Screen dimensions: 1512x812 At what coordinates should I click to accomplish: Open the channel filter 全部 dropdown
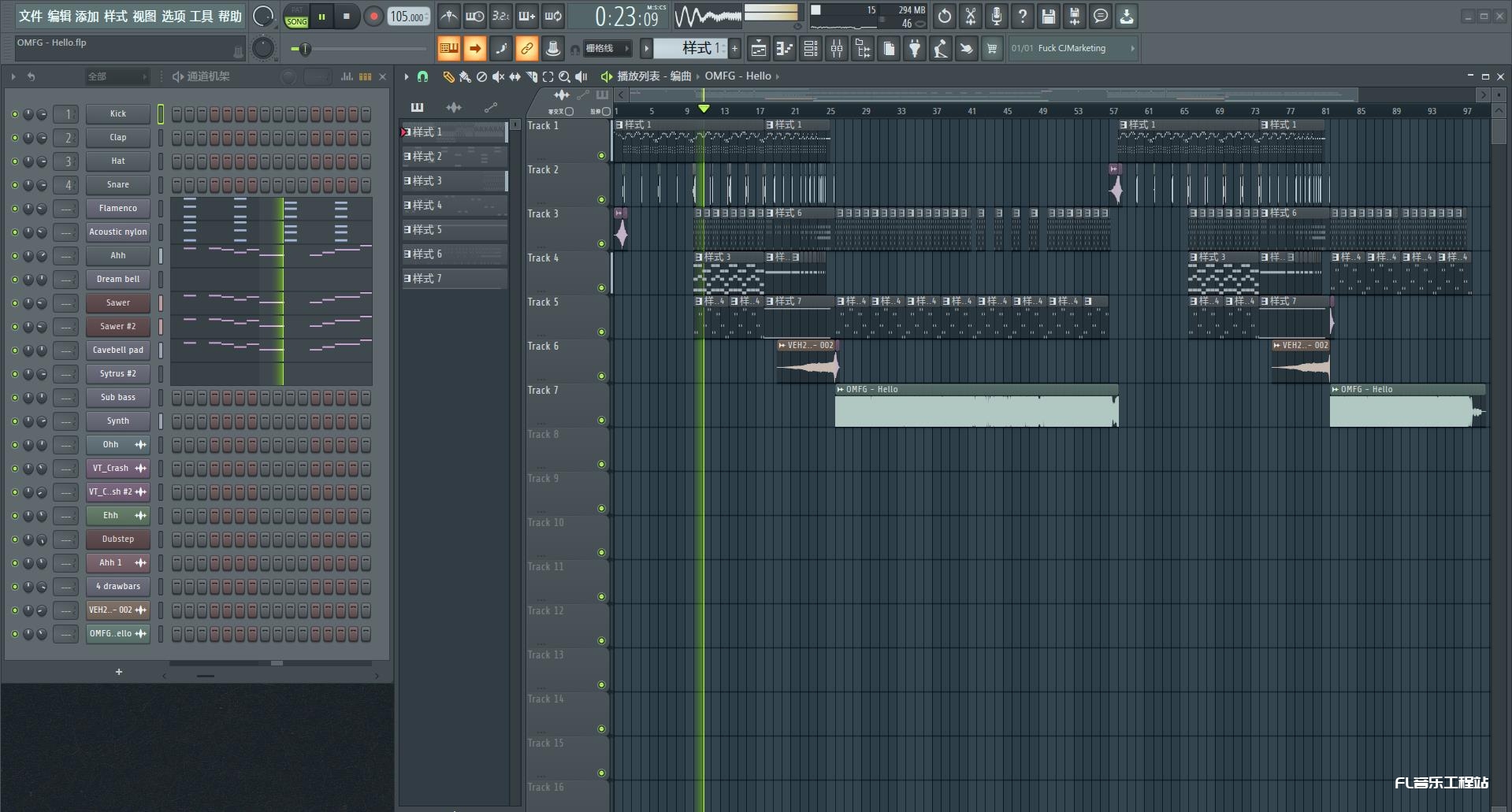tap(117, 76)
